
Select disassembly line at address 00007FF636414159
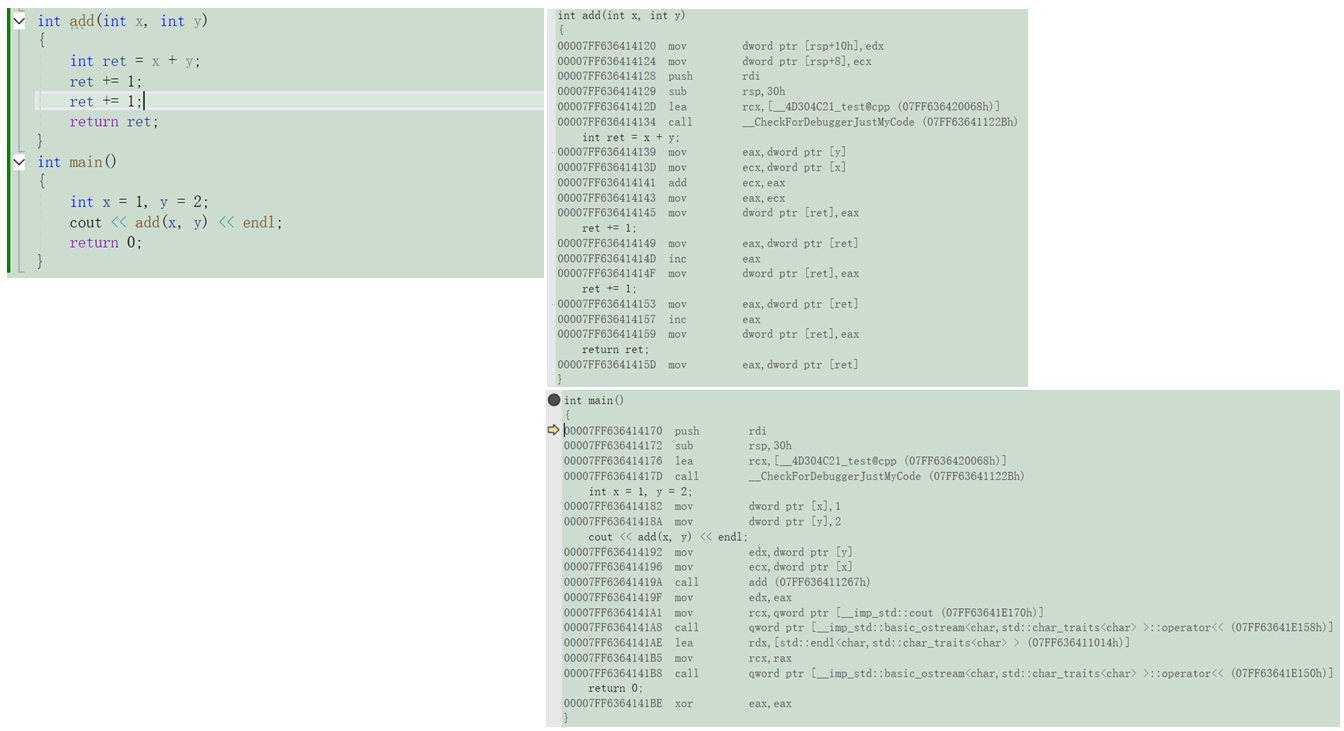pos(708,334)
